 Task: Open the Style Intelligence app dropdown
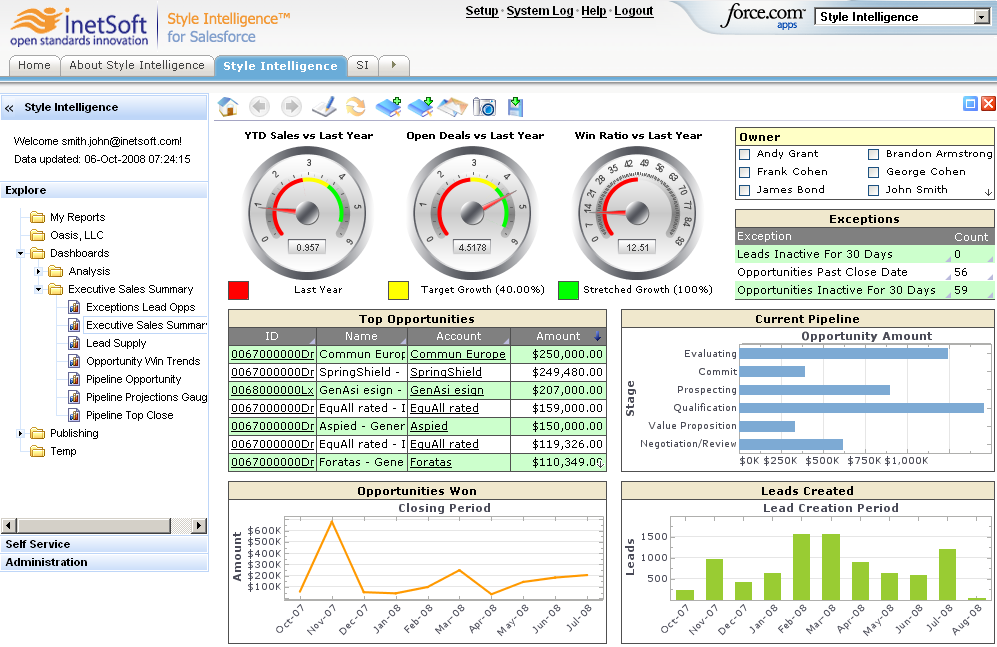pos(980,17)
